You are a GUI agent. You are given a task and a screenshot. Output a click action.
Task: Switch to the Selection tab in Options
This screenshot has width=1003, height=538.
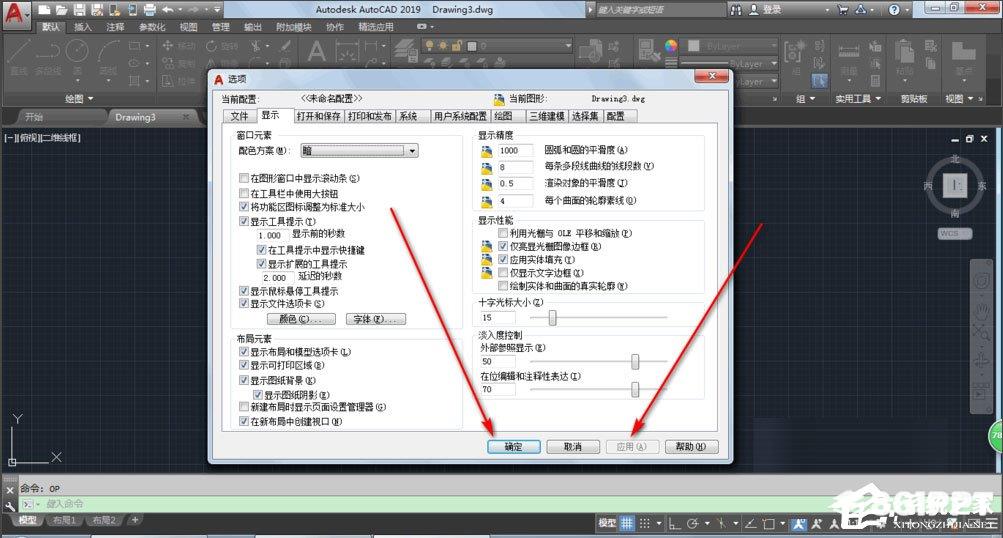pyautogui.click(x=585, y=116)
